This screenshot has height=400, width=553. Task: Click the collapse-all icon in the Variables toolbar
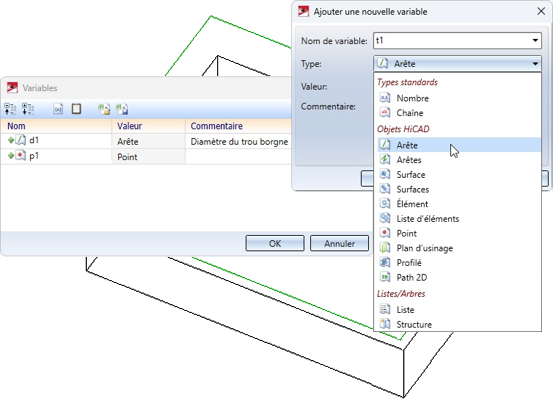click(x=10, y=109)
